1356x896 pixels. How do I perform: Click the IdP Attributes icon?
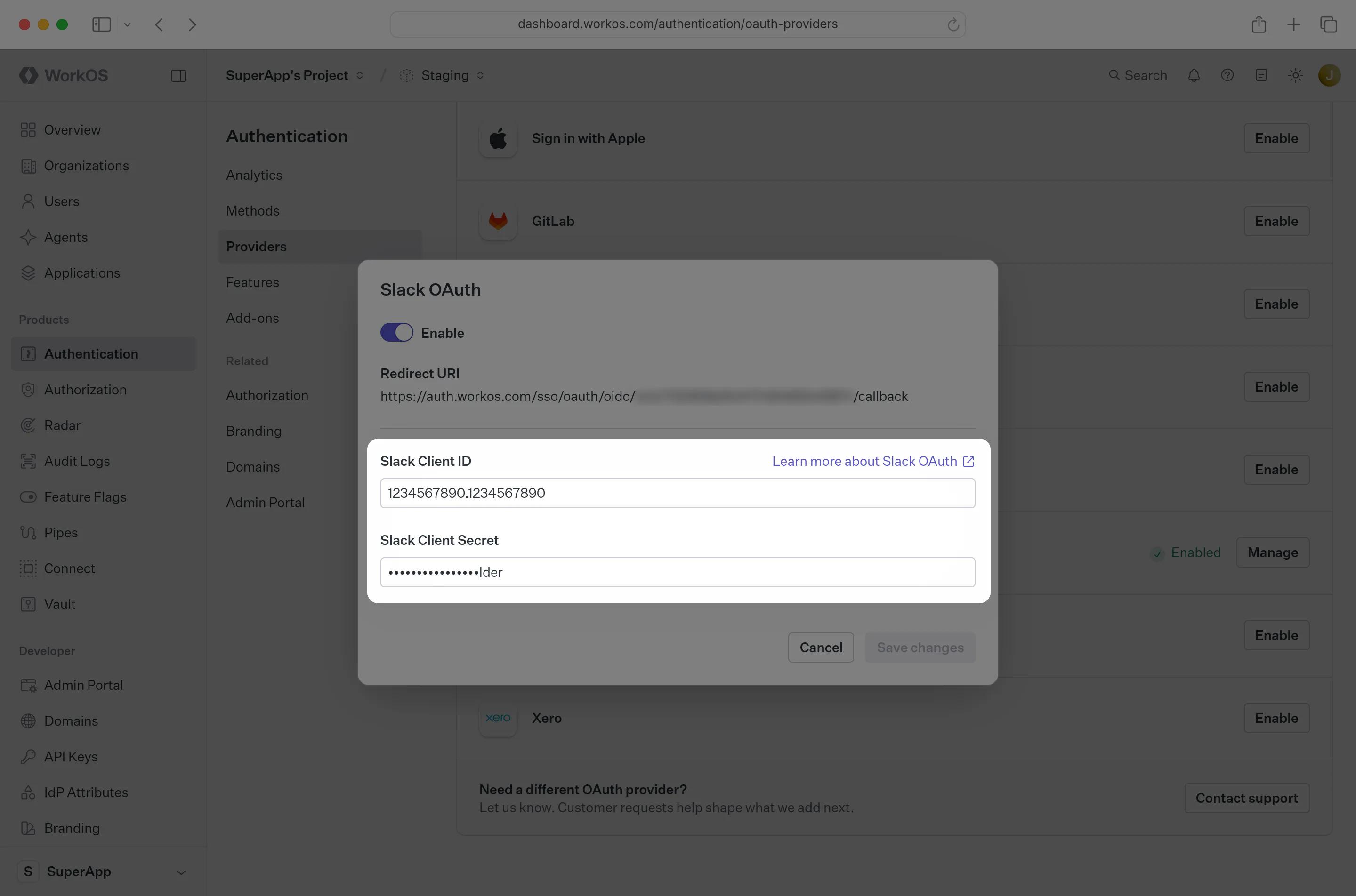pyautogui.click(x=28, y=792)
